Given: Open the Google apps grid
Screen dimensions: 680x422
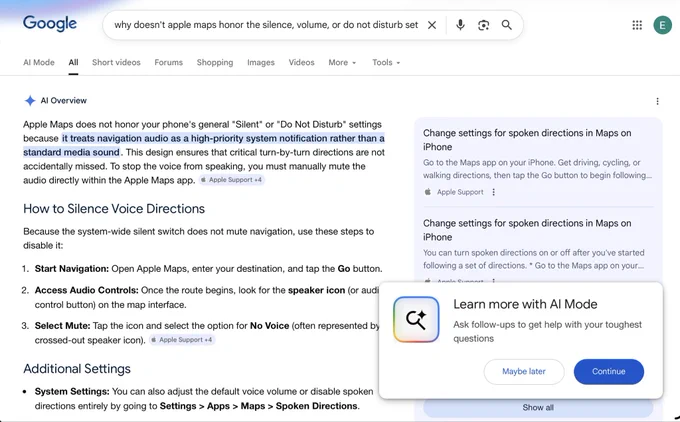Looking at the screenshot, I should coord(637,25).
